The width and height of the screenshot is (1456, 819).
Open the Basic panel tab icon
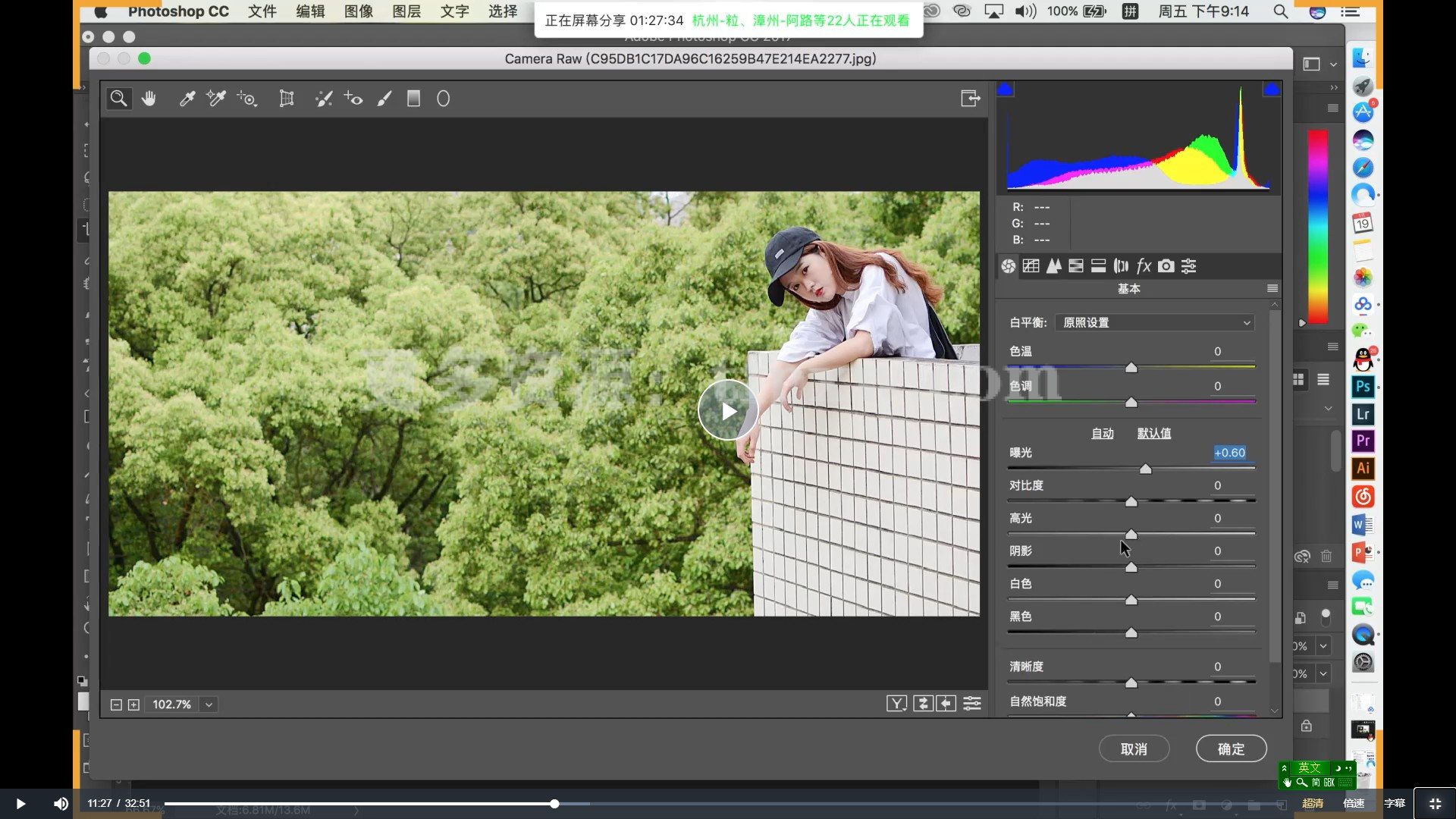coord(1008,266)
